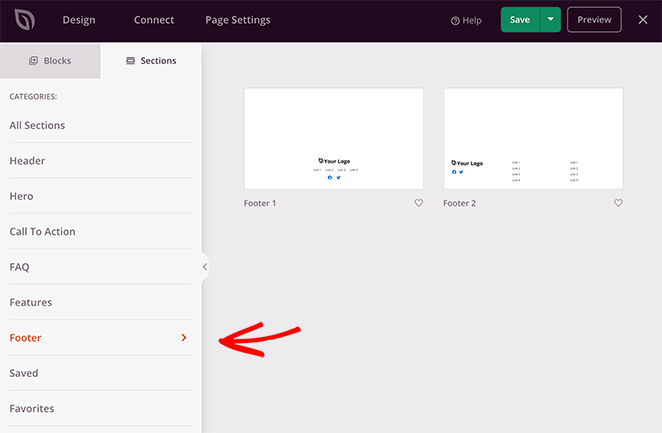Open the Call To Action category

(42, 232)
